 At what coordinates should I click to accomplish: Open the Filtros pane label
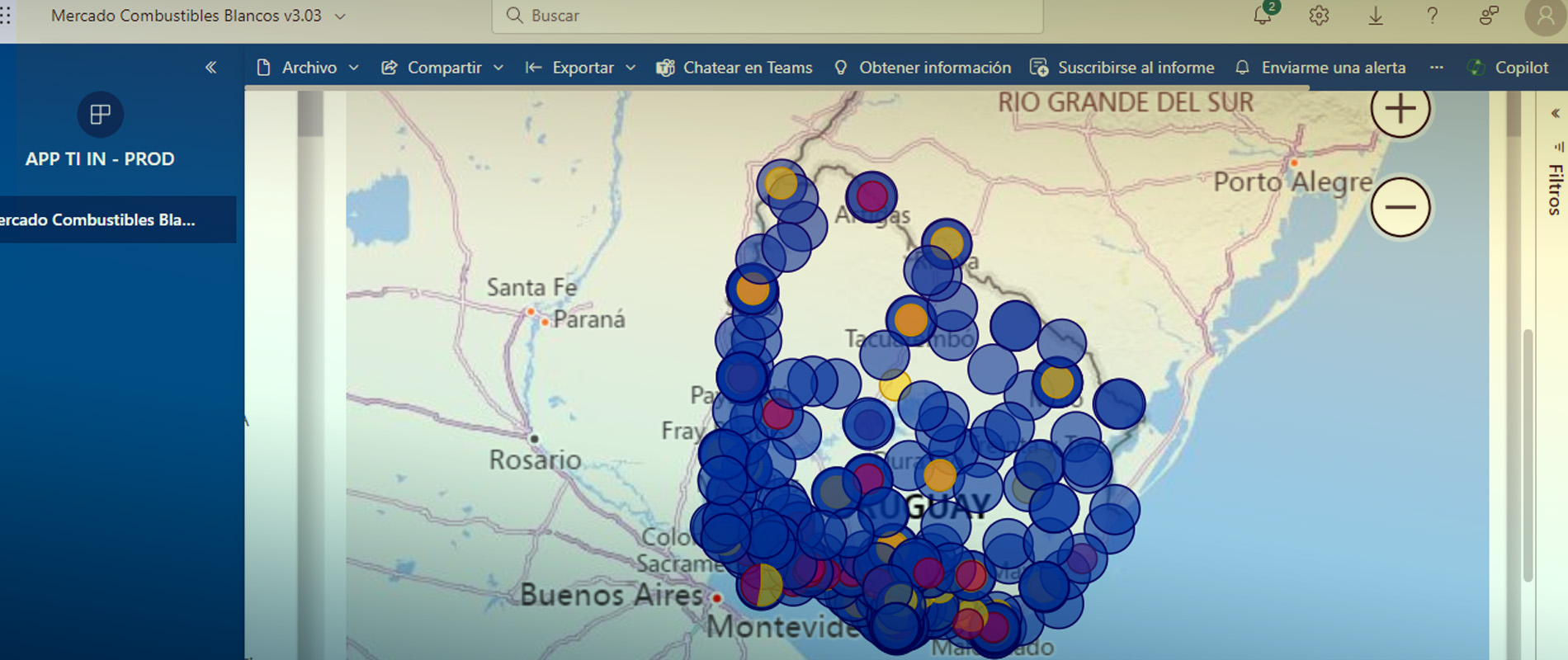(x=1556, y=190)
